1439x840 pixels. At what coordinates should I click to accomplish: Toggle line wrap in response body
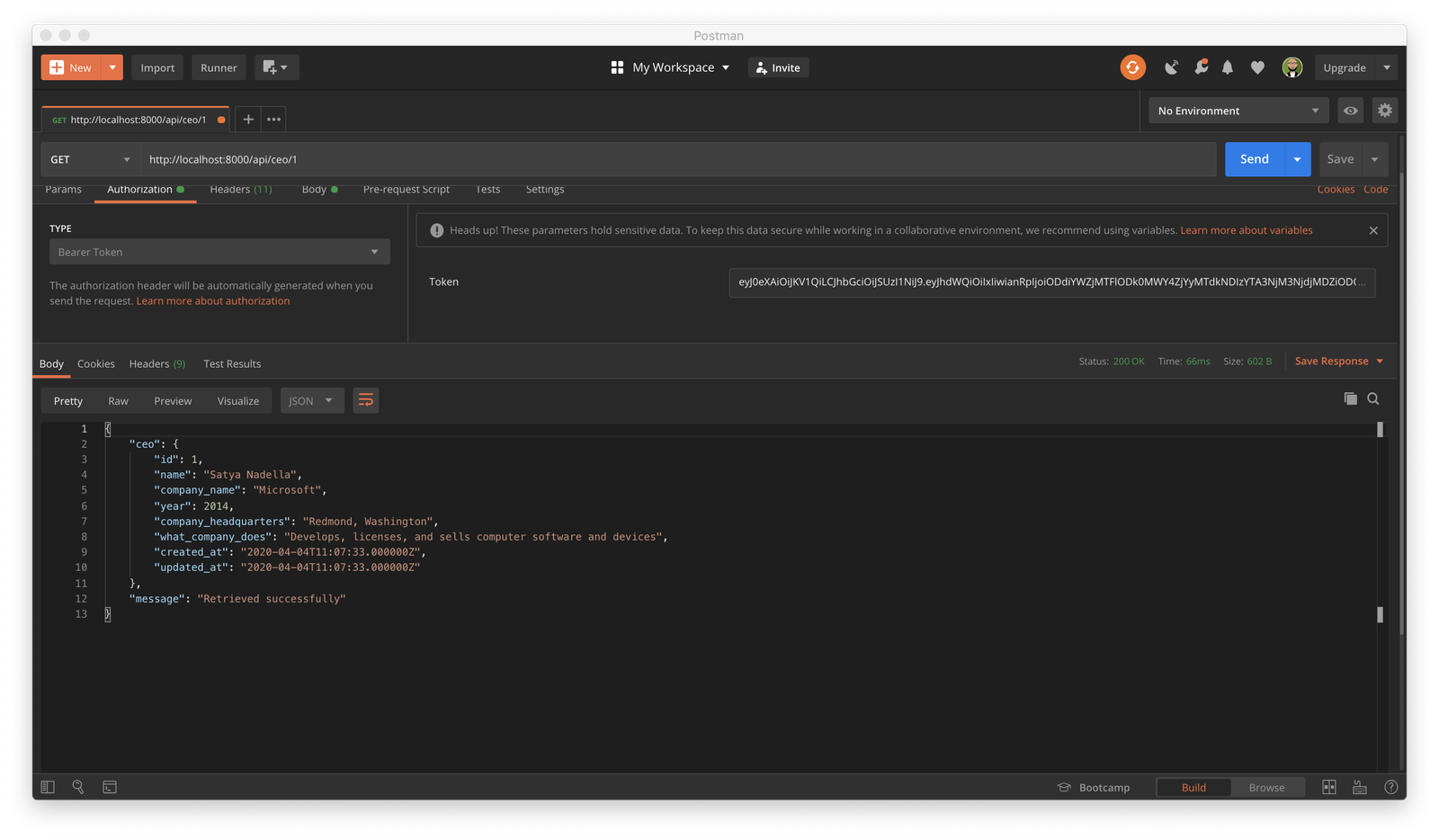pyautogui.click(x=365, y=400)
